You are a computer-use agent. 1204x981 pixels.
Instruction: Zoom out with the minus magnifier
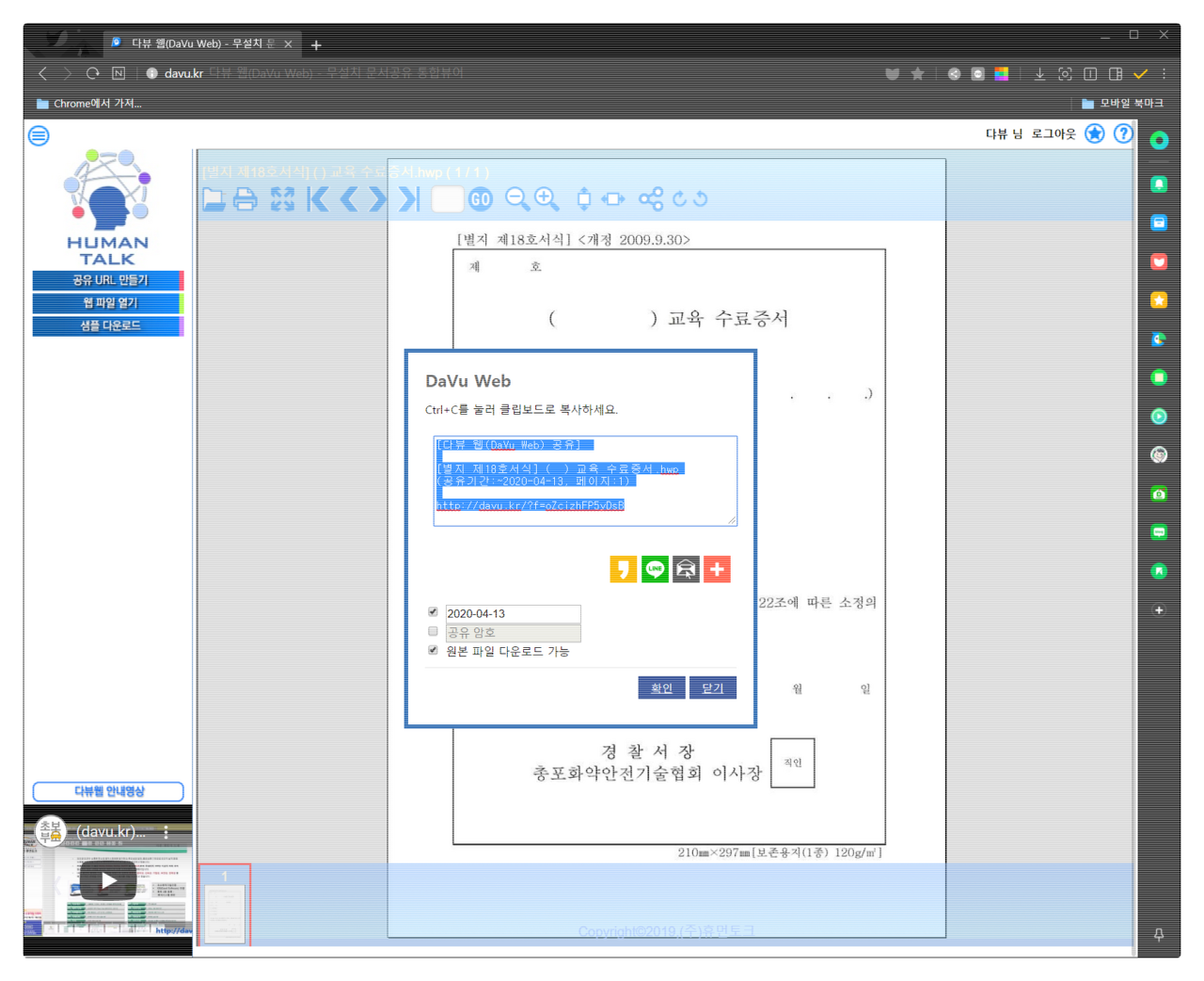click(x=516, y=198)
